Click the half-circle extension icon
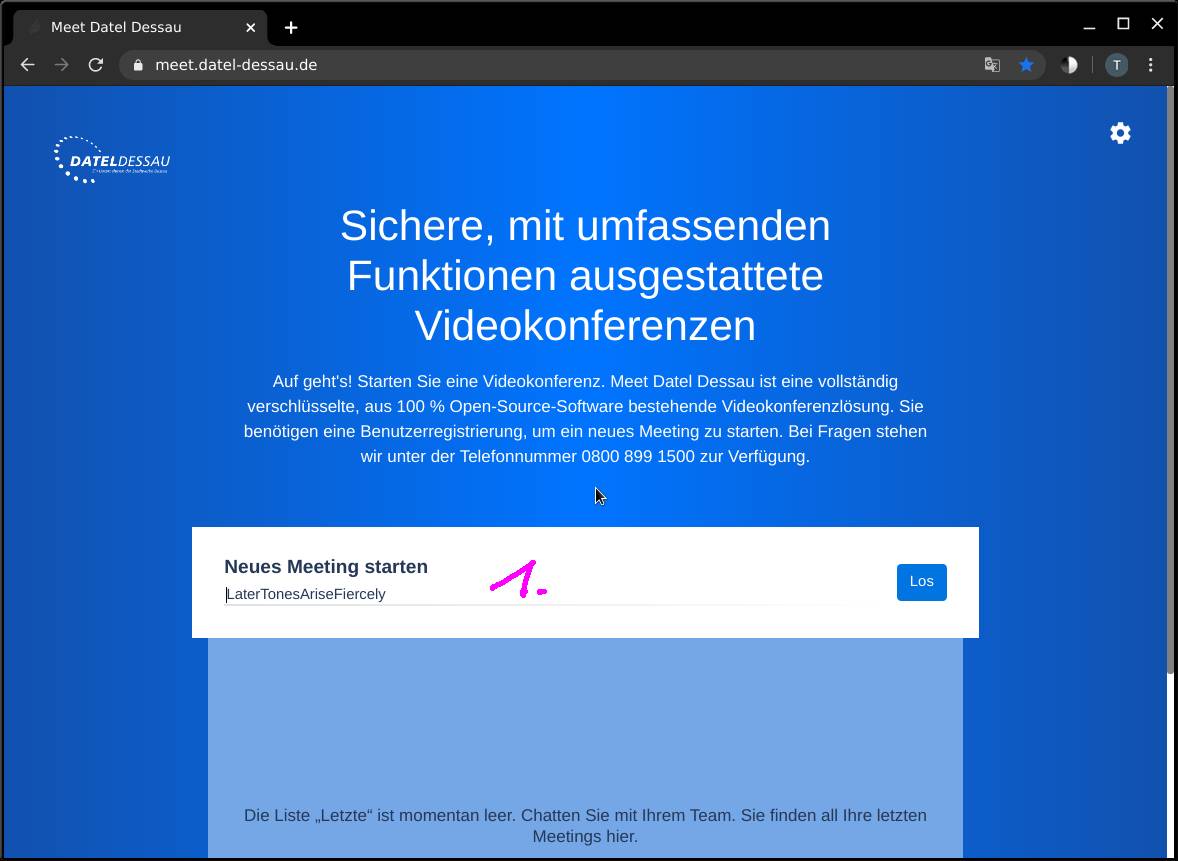 click(1069, 65)
